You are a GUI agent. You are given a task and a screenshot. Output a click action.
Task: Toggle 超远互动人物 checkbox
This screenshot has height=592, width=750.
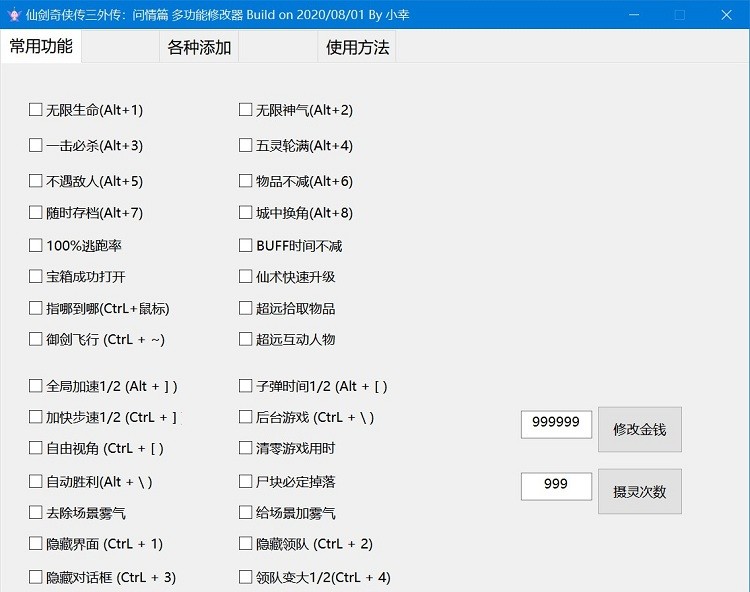(245, 339)
